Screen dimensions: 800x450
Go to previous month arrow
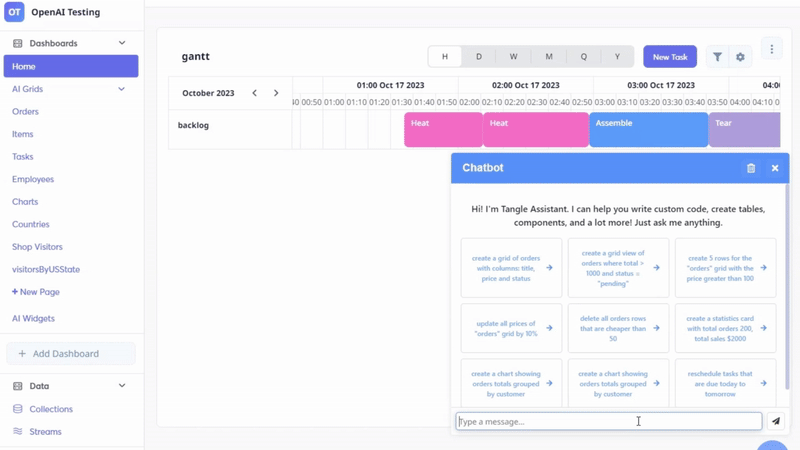pyautogui.click(x=255, y=93)
